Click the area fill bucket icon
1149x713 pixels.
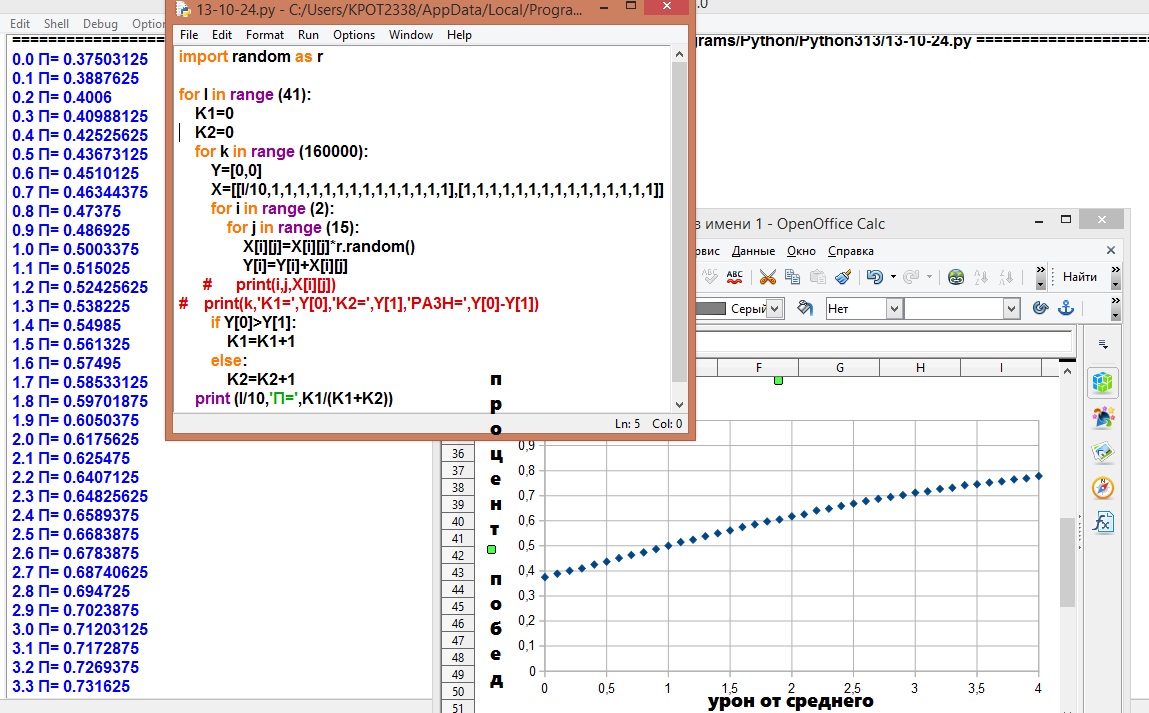click(x=806, y=310)
